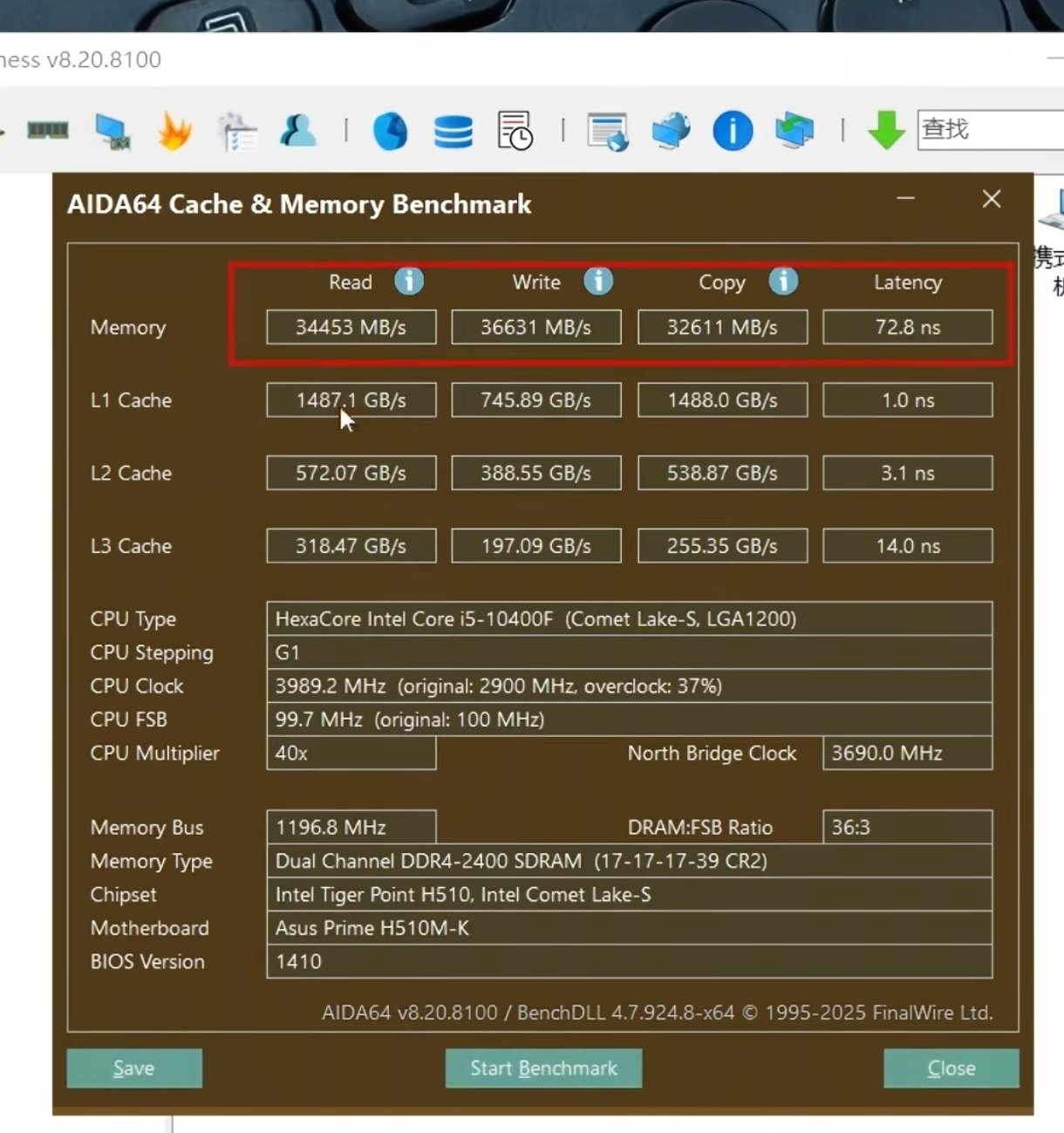
Task: Select Memory read value 34453 MB/s
Action: coord(351,327)
